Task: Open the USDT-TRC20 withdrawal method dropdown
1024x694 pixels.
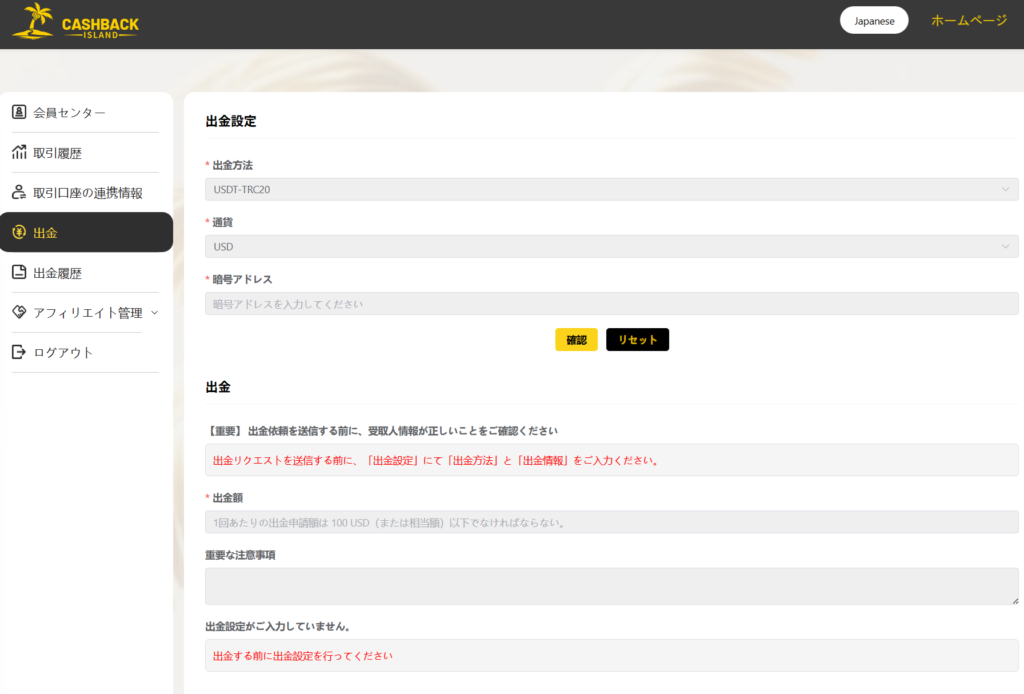Action: click(x=610, y=189)
